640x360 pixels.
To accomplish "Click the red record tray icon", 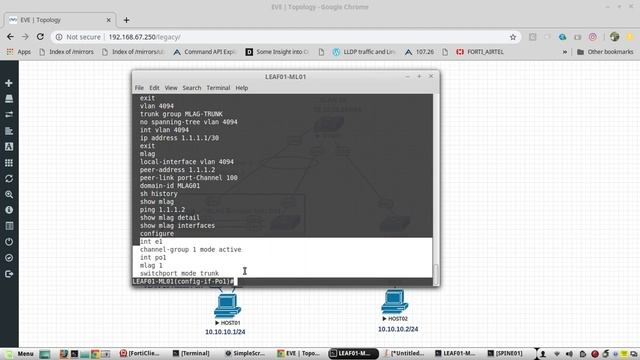I will 595,354.
